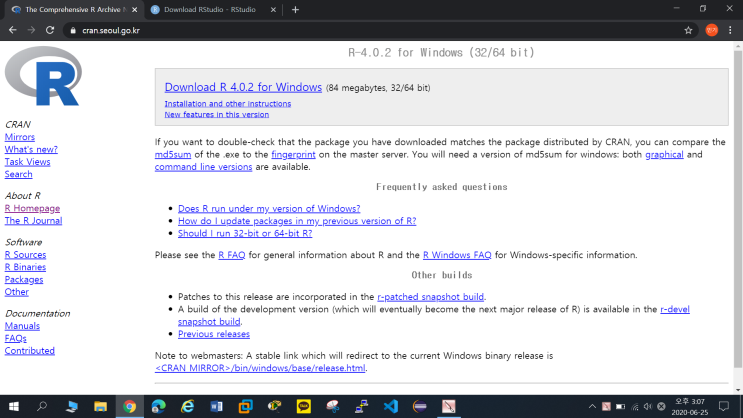Click the scrollbar down arrow
The height and width of the screenshot is (418, 743).
738,390
